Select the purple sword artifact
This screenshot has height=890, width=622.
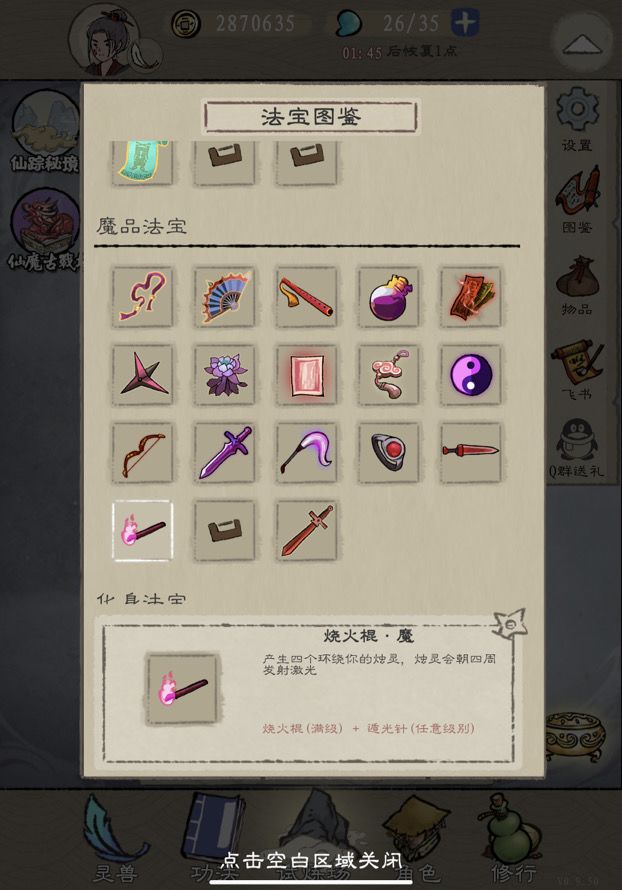[x=224, y=452]
